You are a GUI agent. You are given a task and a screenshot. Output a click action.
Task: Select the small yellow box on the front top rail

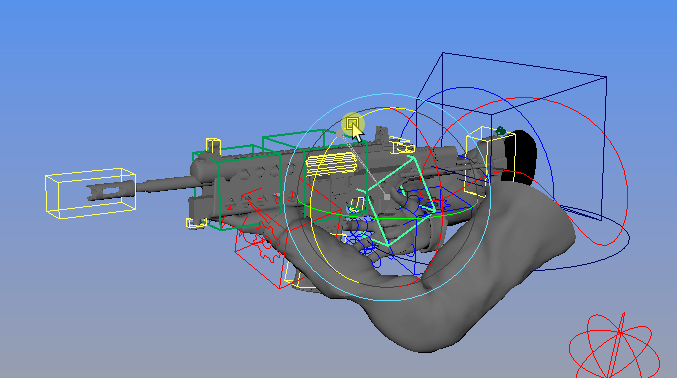tap(213, 146)
